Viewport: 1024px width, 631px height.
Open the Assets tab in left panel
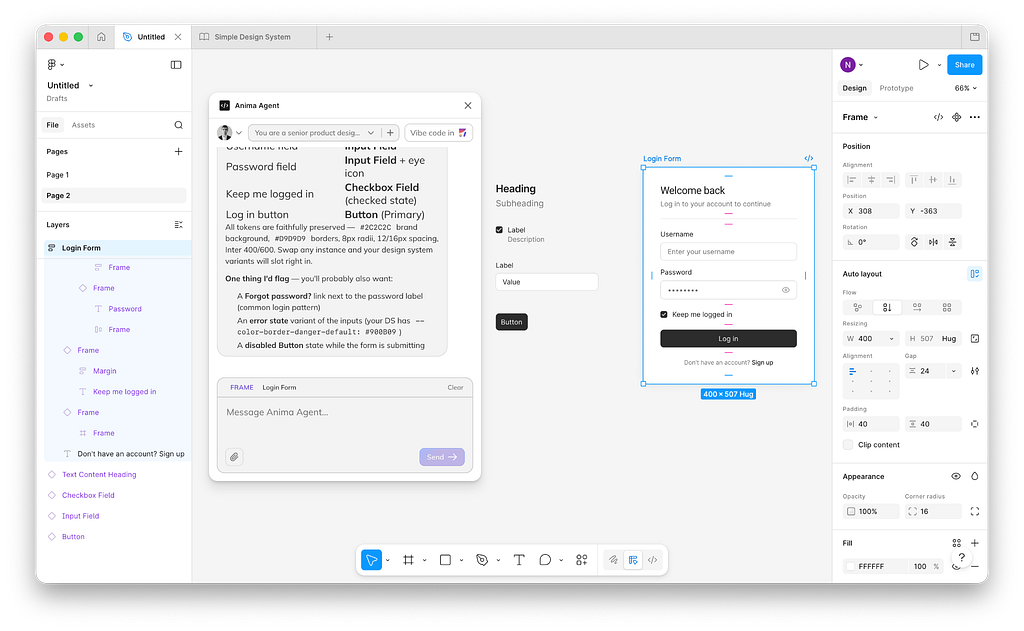tap(83, 125)
